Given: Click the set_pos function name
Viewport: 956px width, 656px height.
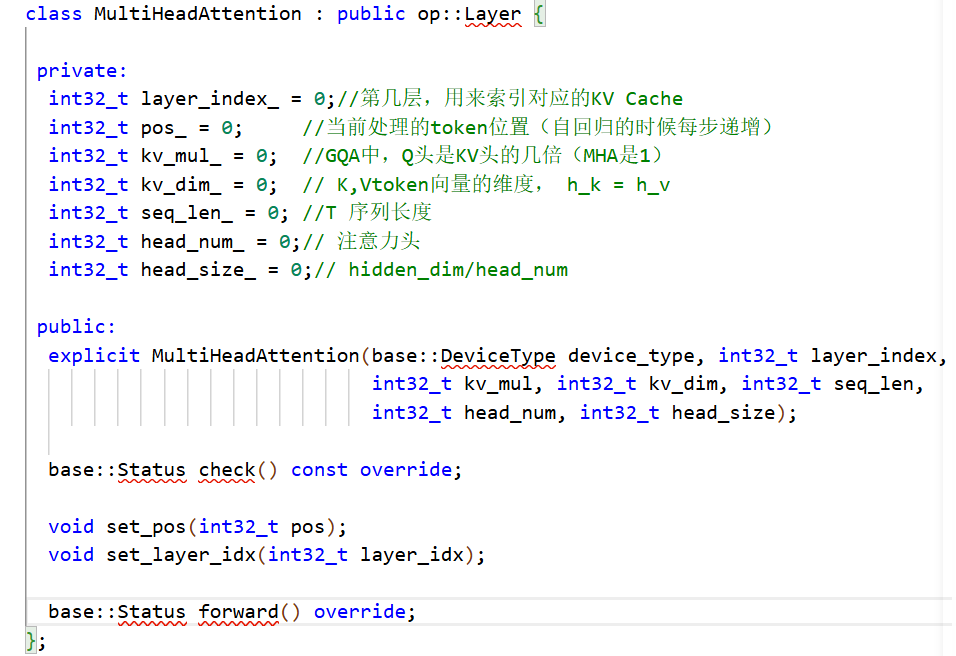Looking at the screenshot, I should [x=146, y=527].
